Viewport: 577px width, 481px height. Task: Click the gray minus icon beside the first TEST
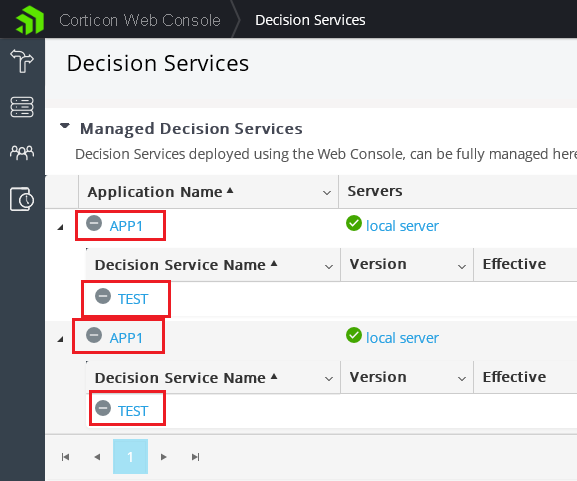103,296
